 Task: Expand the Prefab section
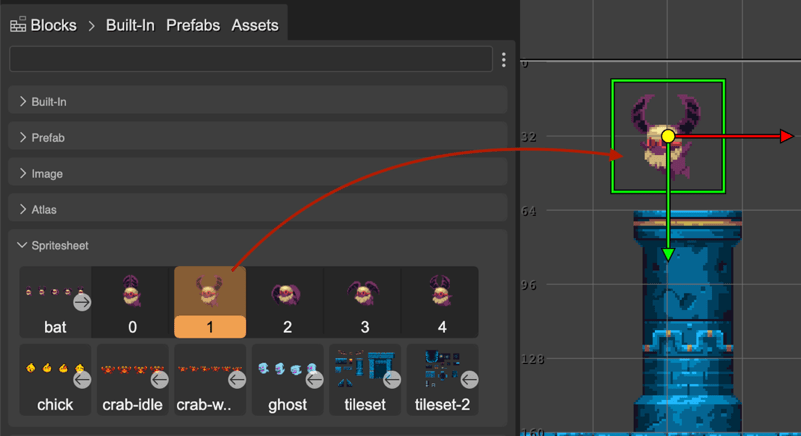click(258, 137)
